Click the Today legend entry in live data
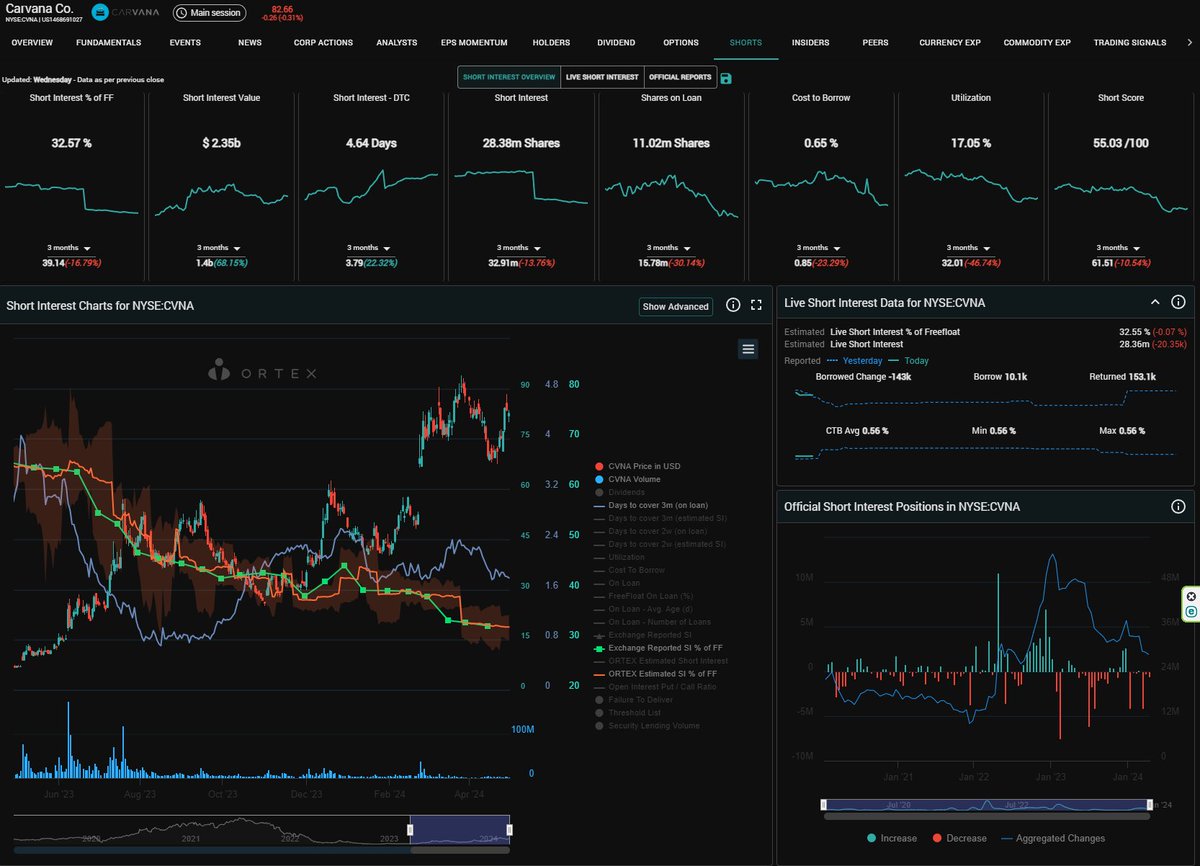This screenshot has width=1200, height=866. [909, 360]
